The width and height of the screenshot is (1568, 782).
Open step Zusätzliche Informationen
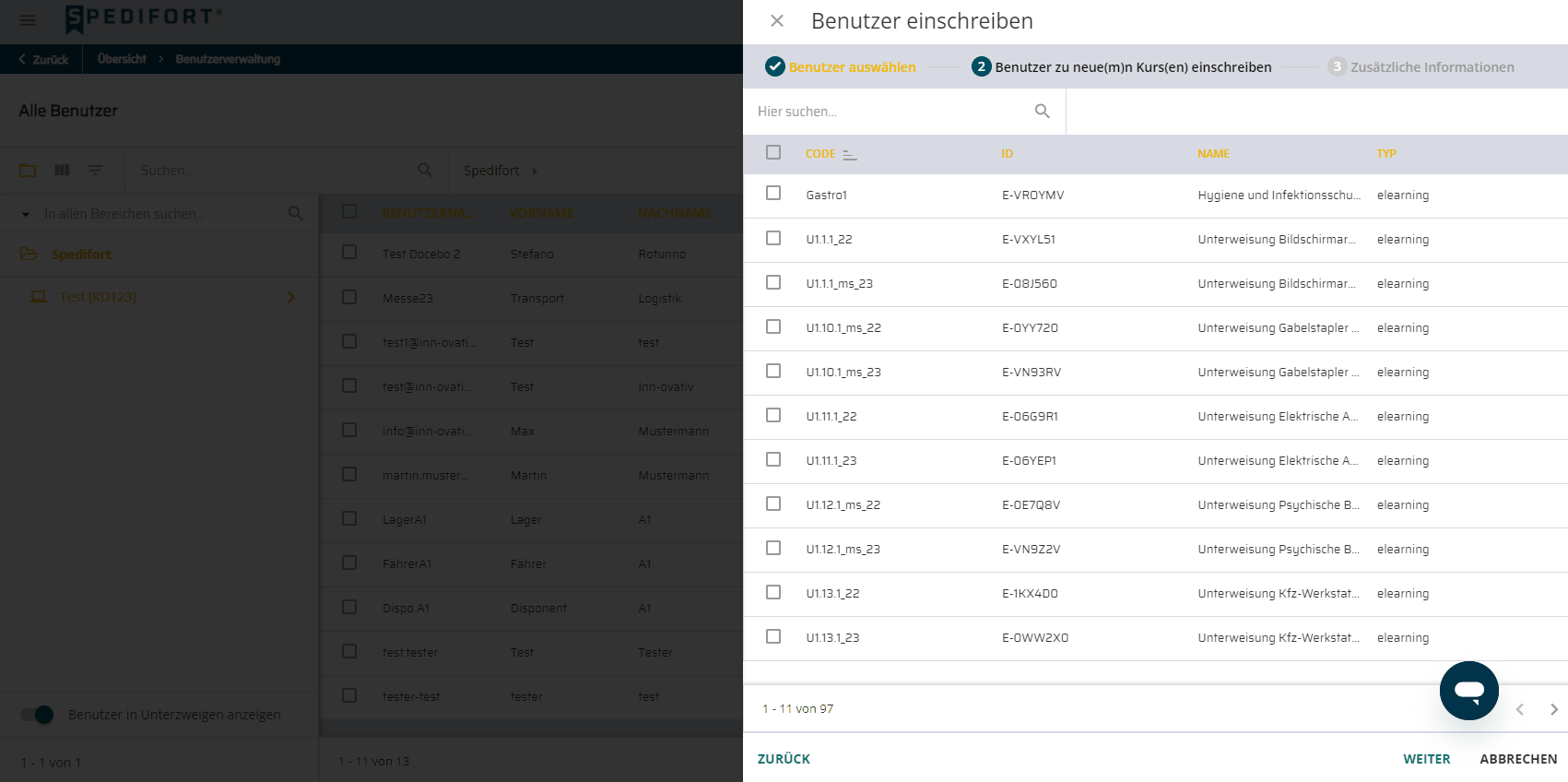(x=1432, y=67)
